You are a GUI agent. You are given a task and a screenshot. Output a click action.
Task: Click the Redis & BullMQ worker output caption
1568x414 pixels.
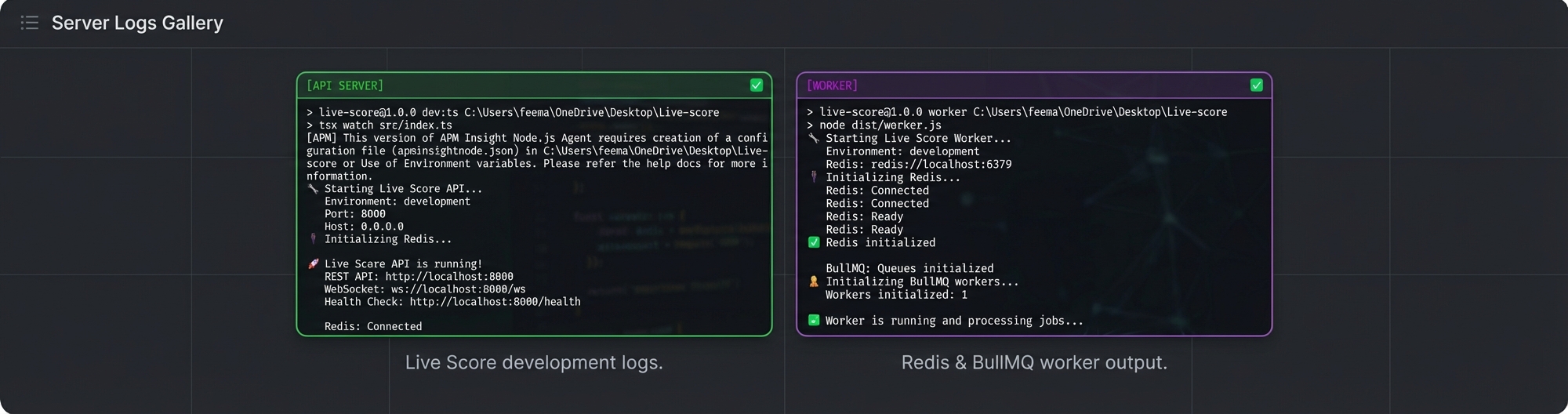click(x=1034, y=362)
